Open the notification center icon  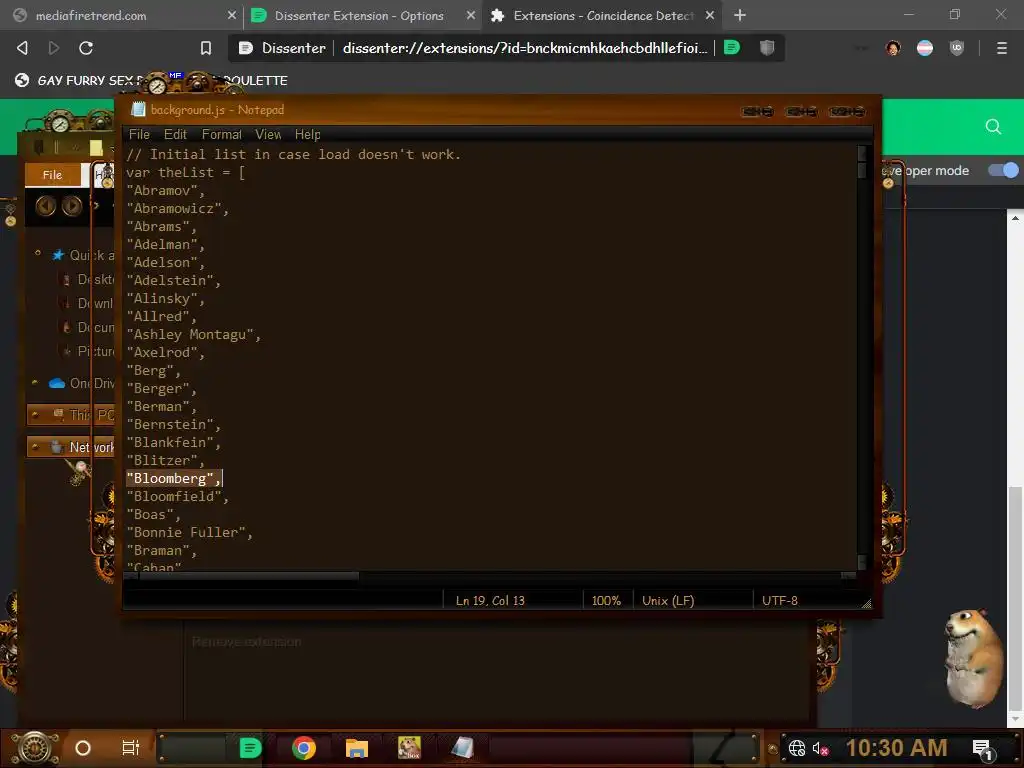(x=982, y=749)
